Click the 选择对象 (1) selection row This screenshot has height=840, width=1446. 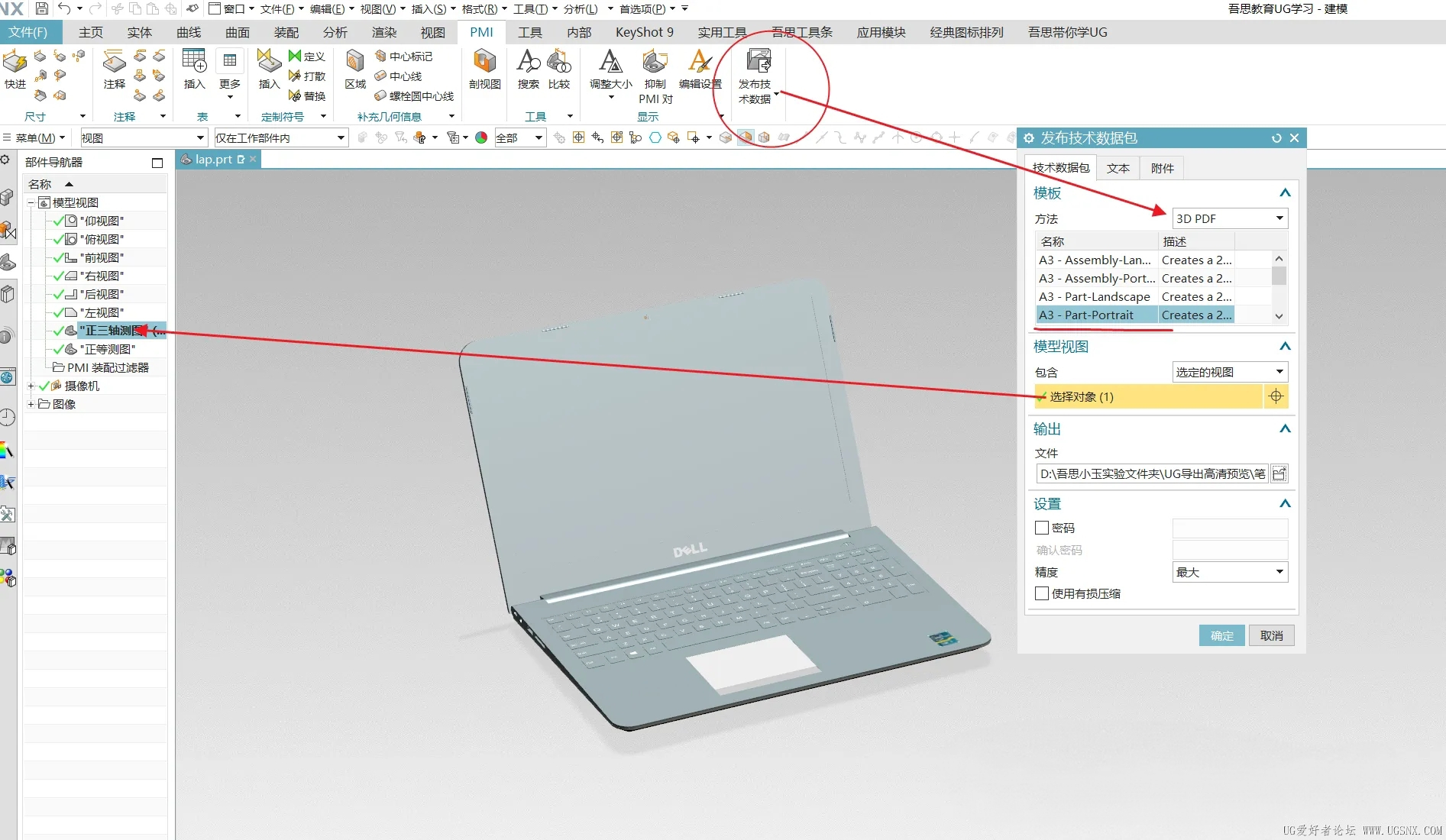click(1149, 396)
